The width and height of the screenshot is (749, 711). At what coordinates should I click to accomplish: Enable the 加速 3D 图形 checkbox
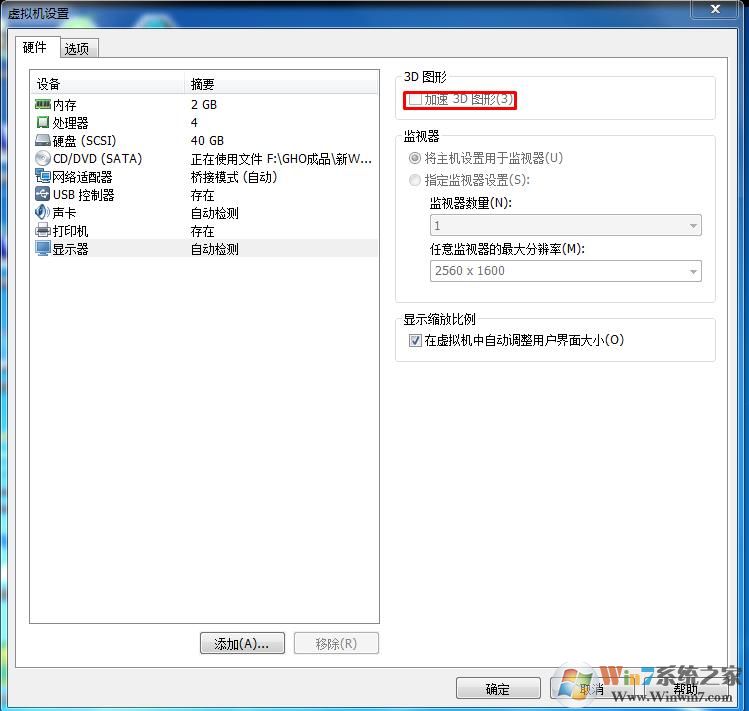(415, 99)
